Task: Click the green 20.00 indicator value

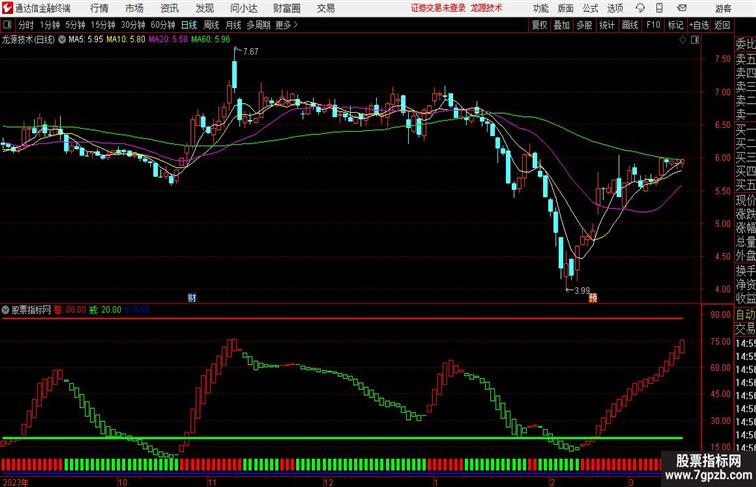Action: coord(111,310)
